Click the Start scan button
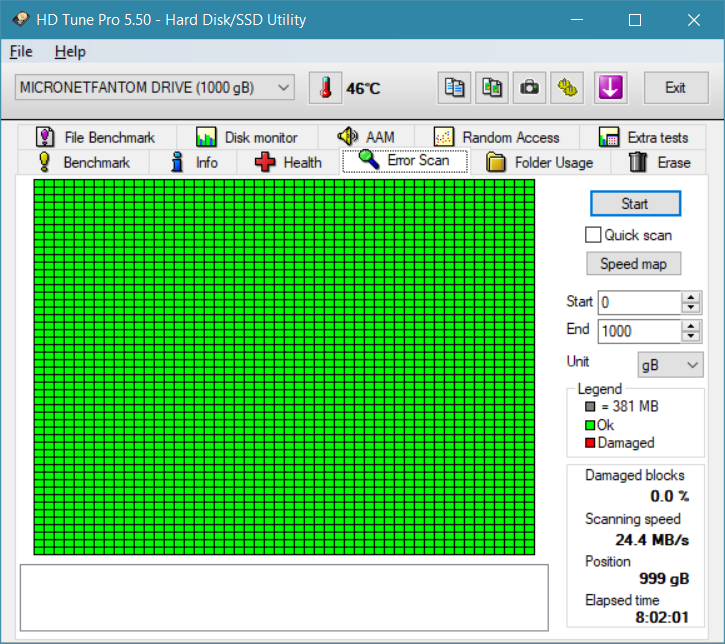The width and height of the screenshot is (725, 644). coord(635,203)
